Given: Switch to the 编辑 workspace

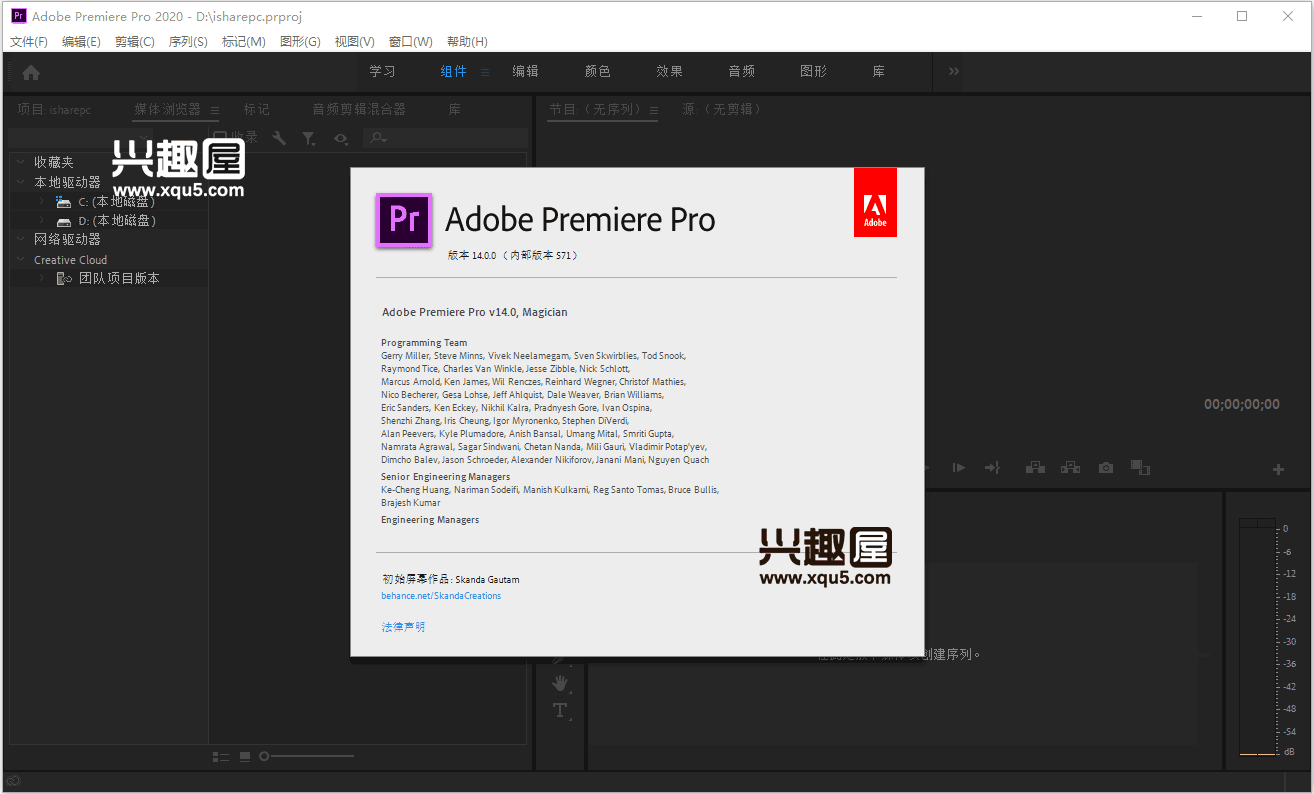Looking at the screenshot, I should pyautogui.click(x=525, y=72).
